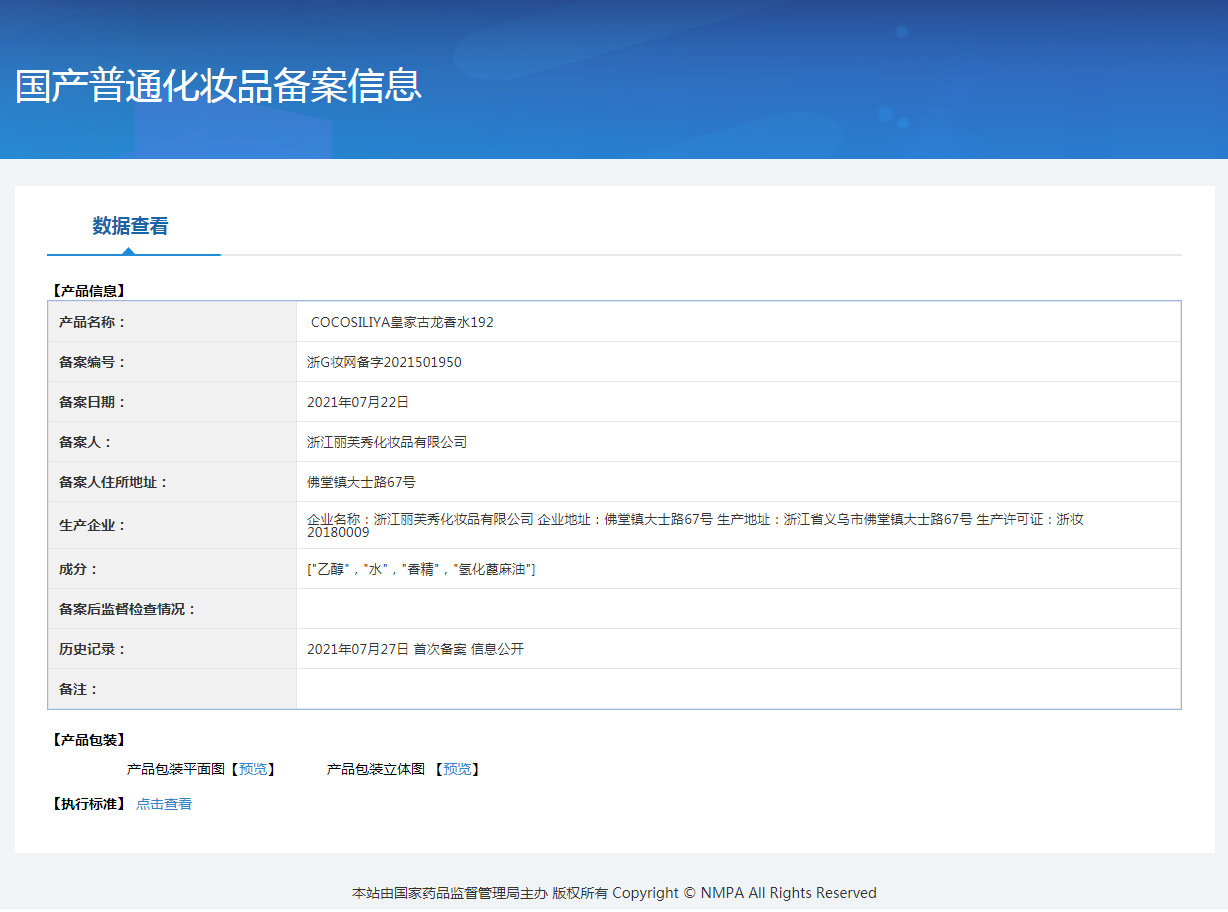Click the 备案人住所地址 row label
1228x912 pixels.
click(114, 482)
